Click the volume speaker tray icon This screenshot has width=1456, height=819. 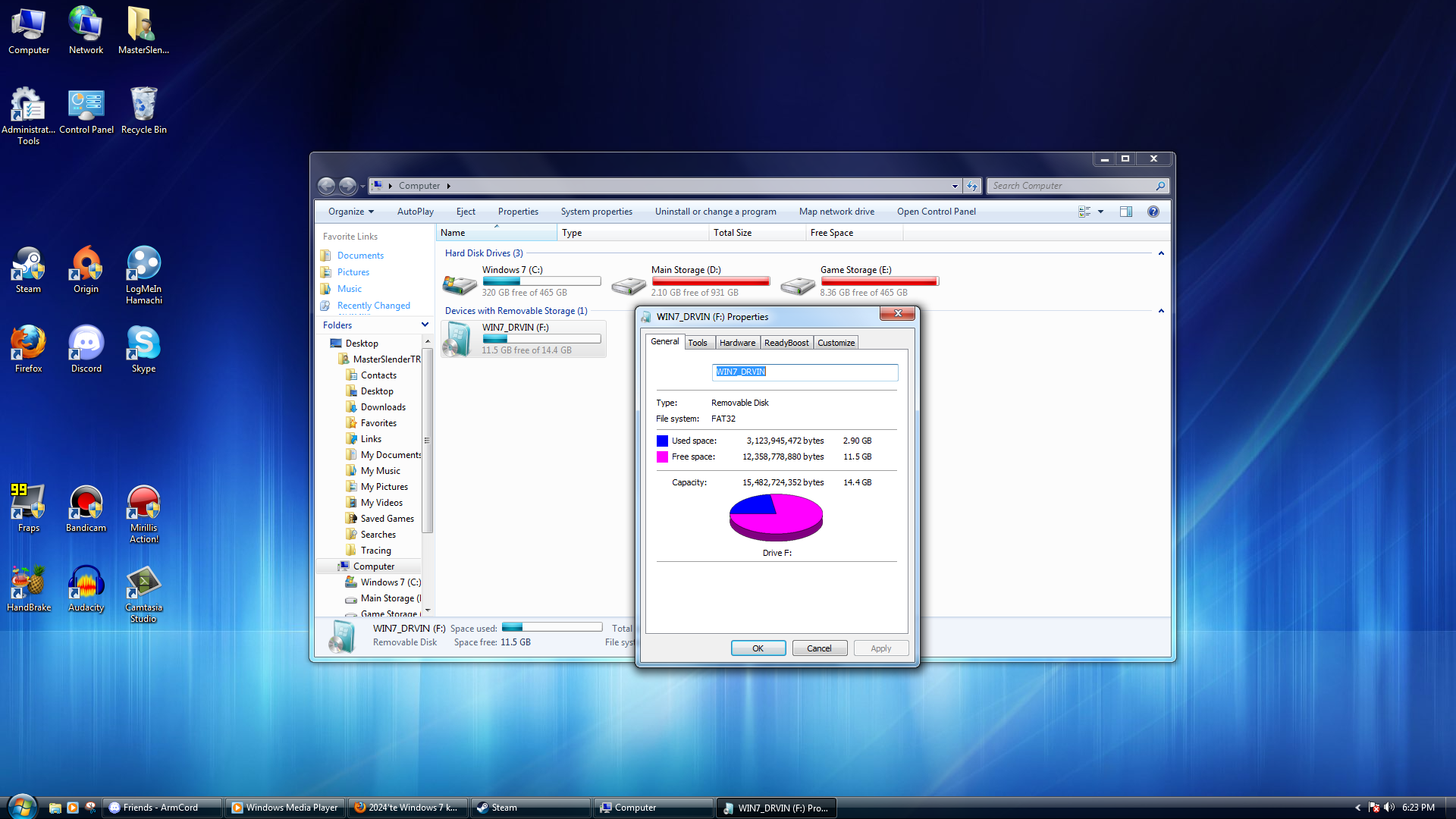coord(1389,808)
